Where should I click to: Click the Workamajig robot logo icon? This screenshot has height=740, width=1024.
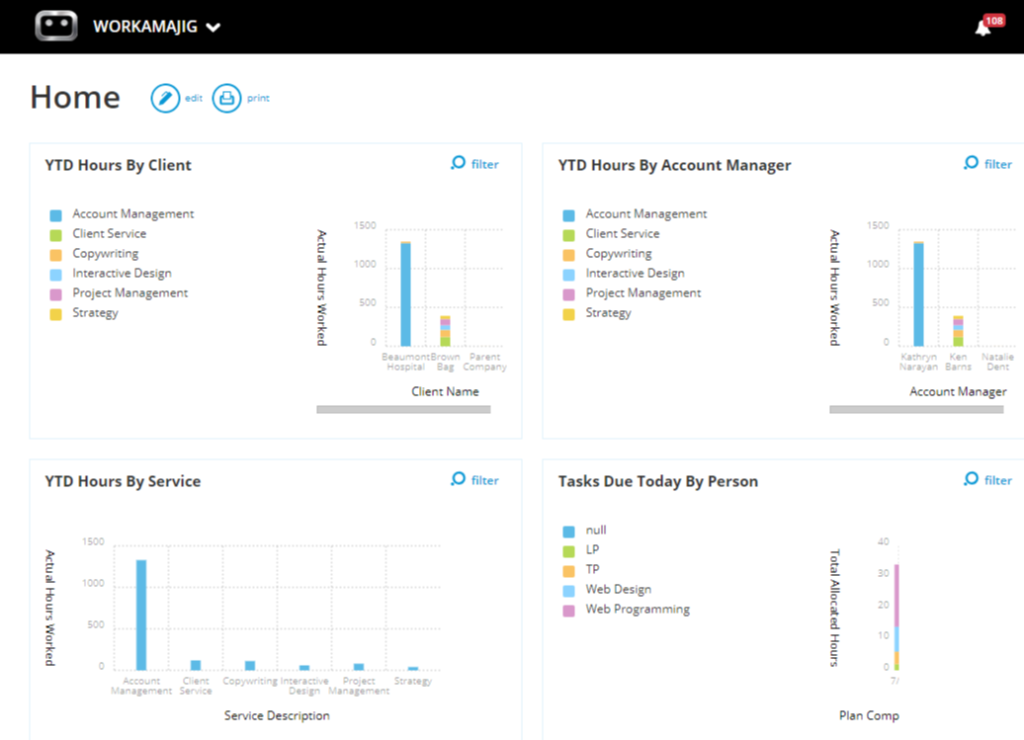56,26
